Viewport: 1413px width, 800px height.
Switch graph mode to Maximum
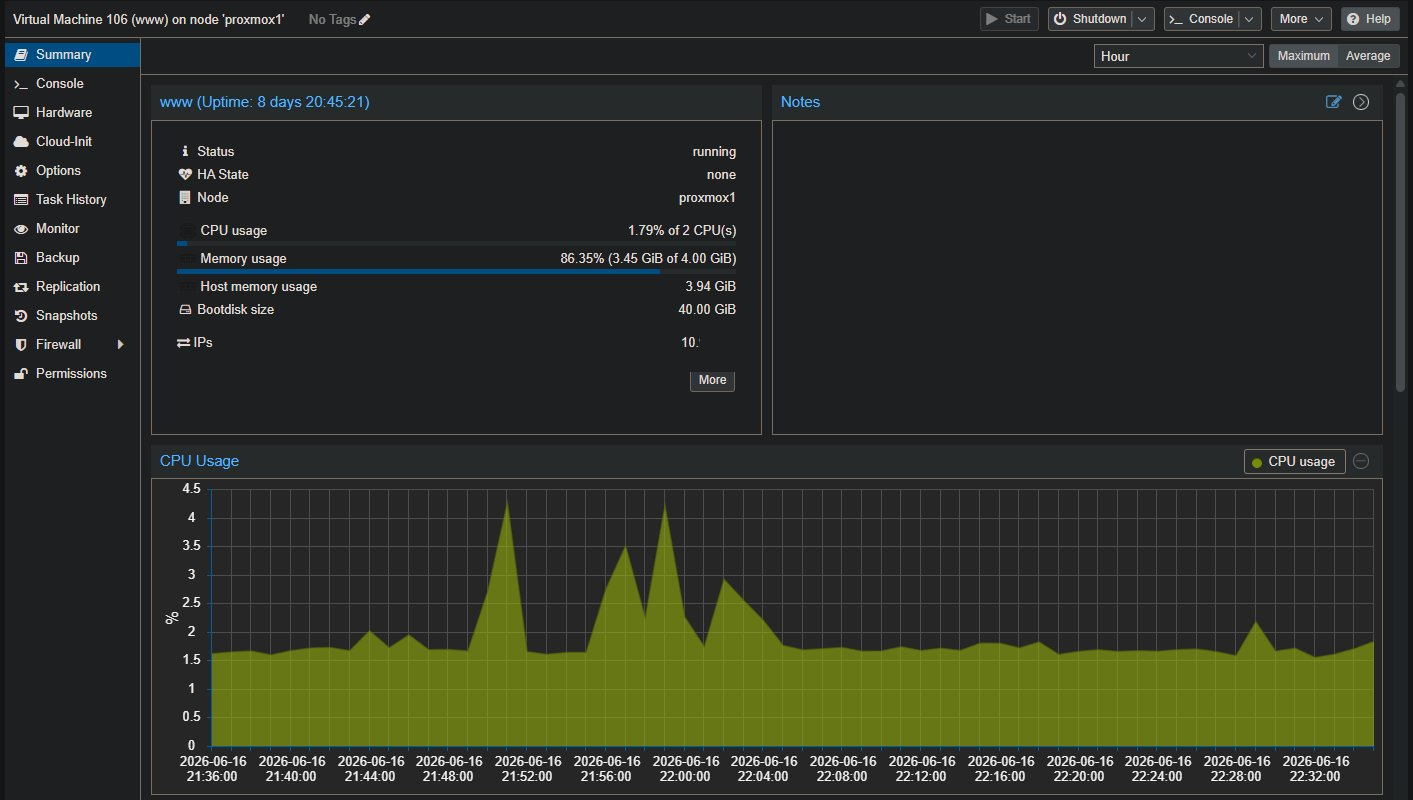click(x=1303, y=56)
